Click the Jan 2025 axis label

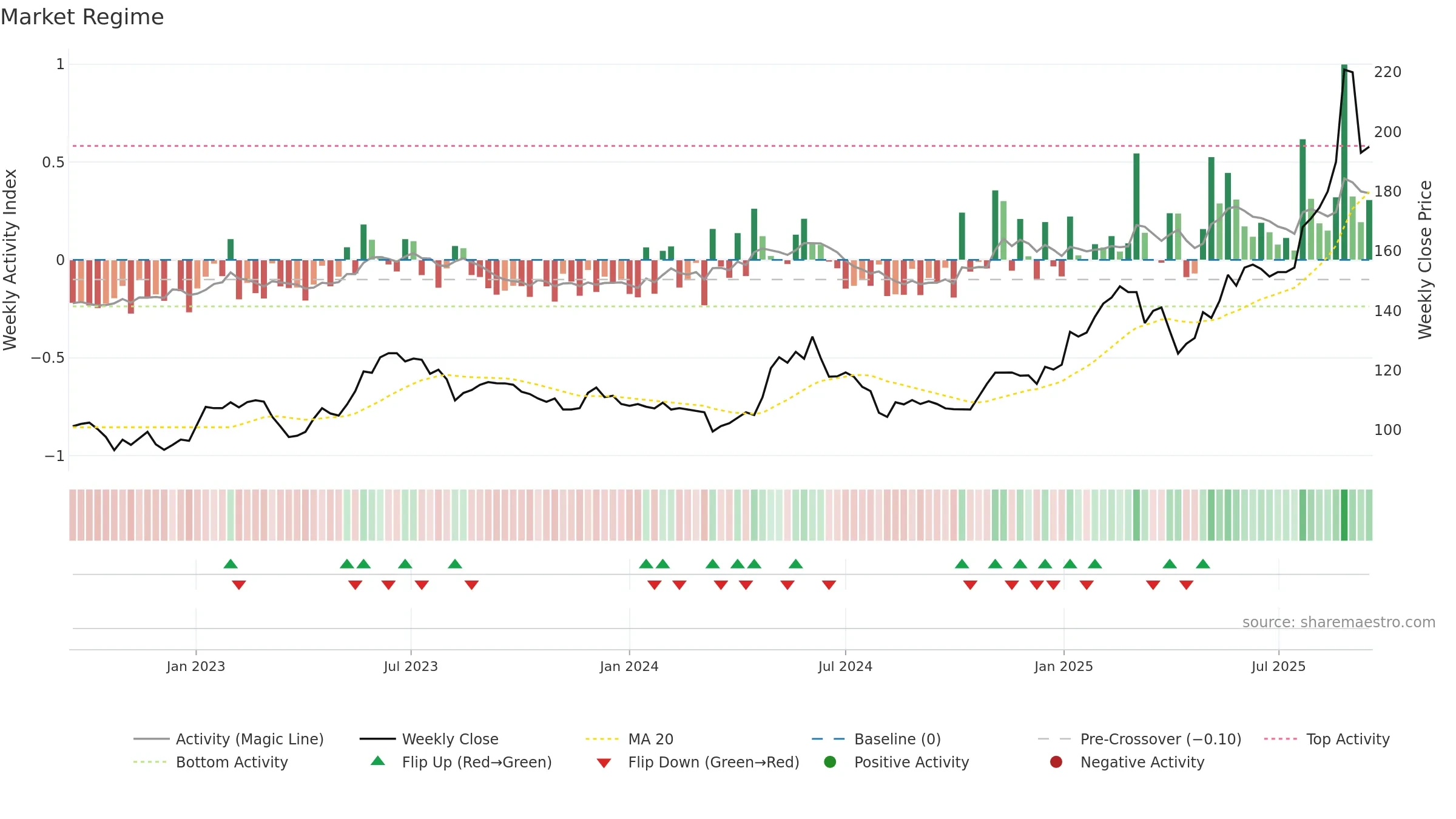(1063, 666)
